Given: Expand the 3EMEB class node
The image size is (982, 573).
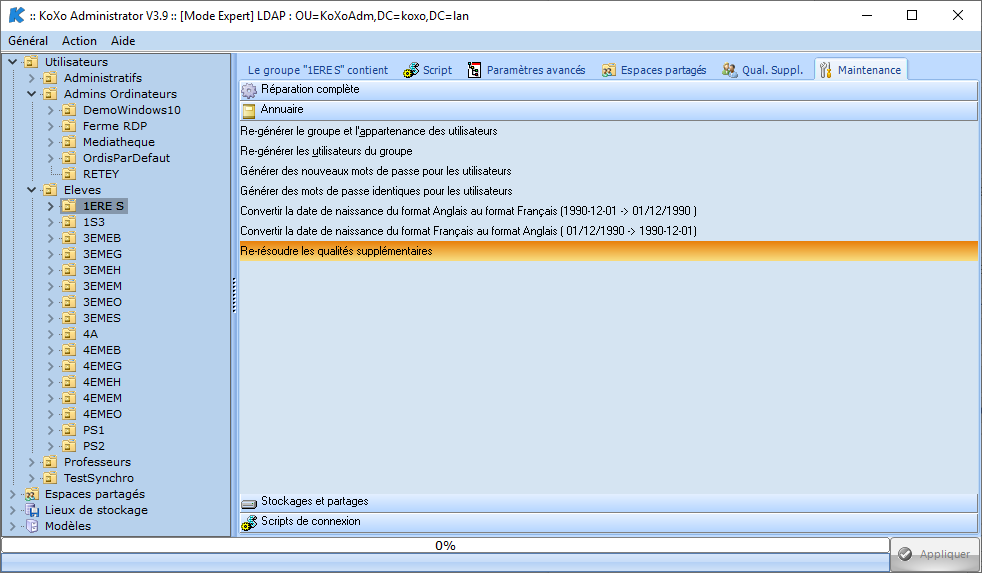Looking at the screenshot, I should click(x=51, y=238).
